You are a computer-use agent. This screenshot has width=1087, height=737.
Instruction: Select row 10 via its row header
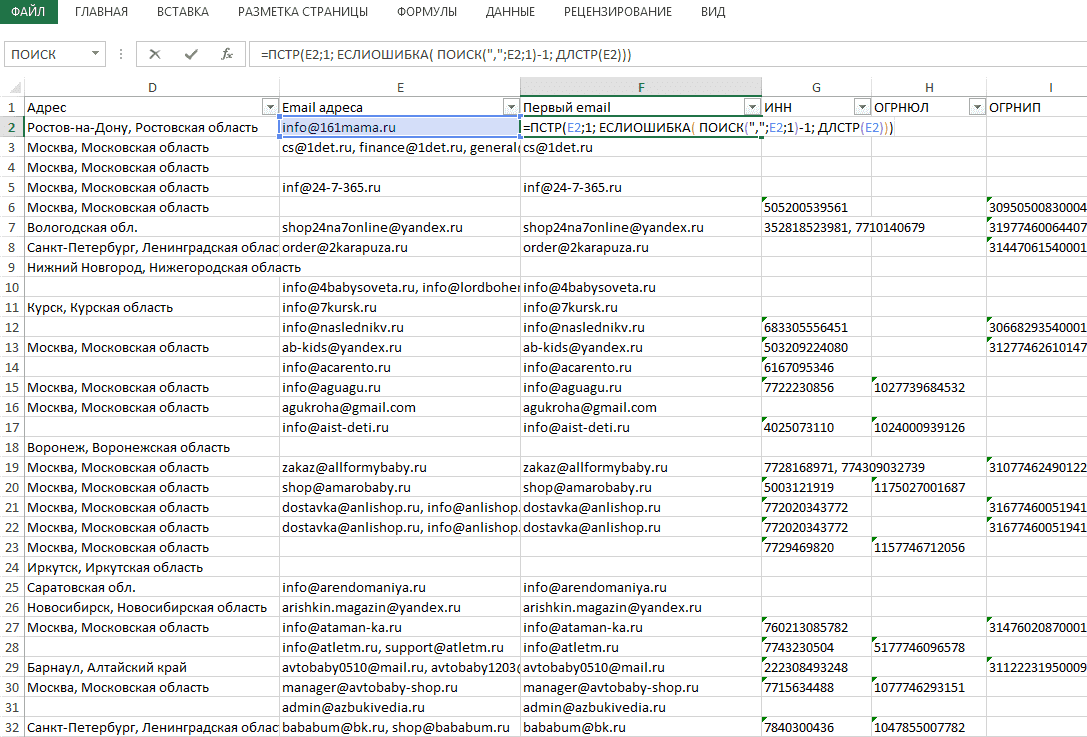pos(12,288)
